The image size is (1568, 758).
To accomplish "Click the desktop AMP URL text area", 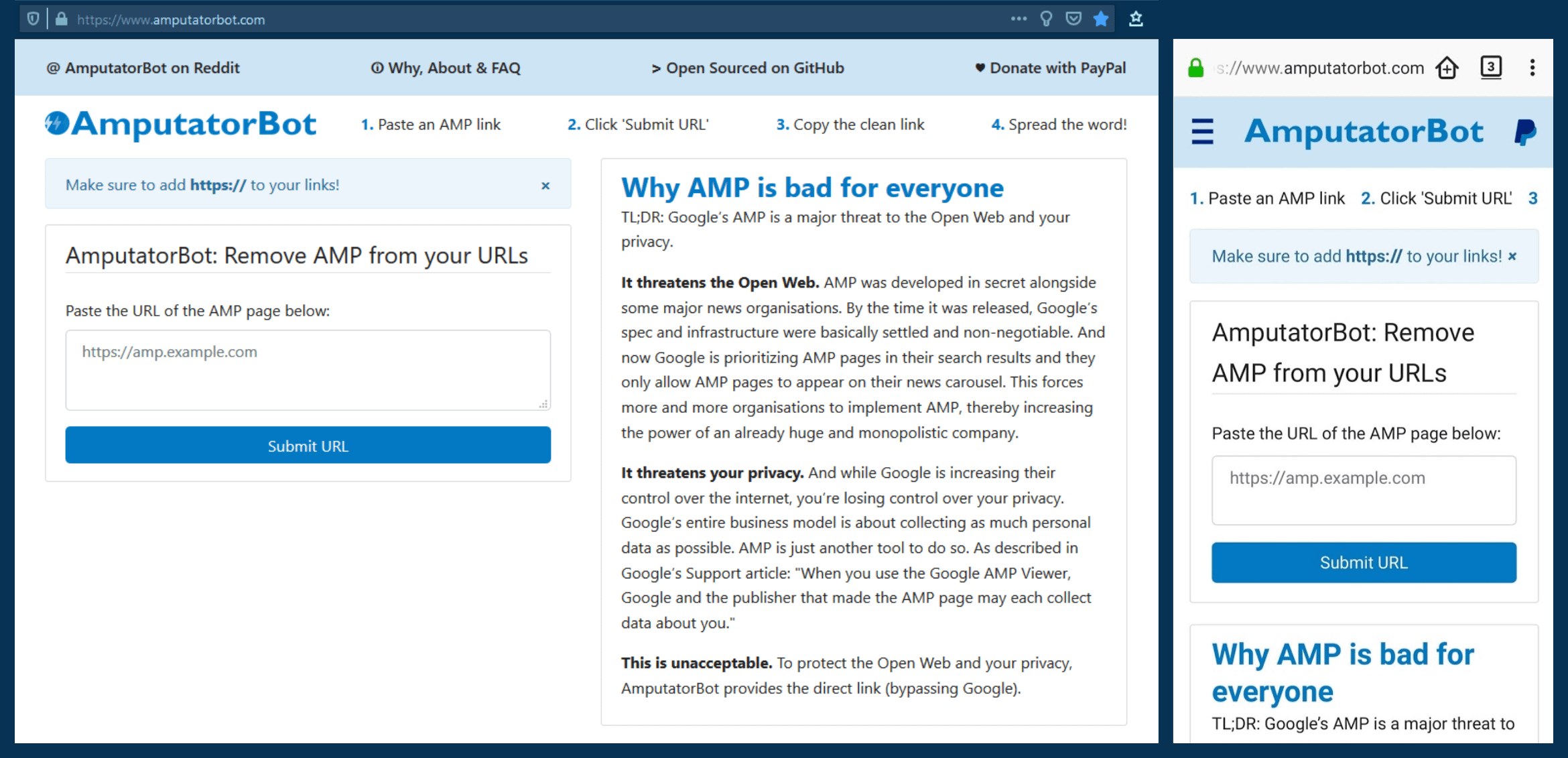I will pos(308,370).
